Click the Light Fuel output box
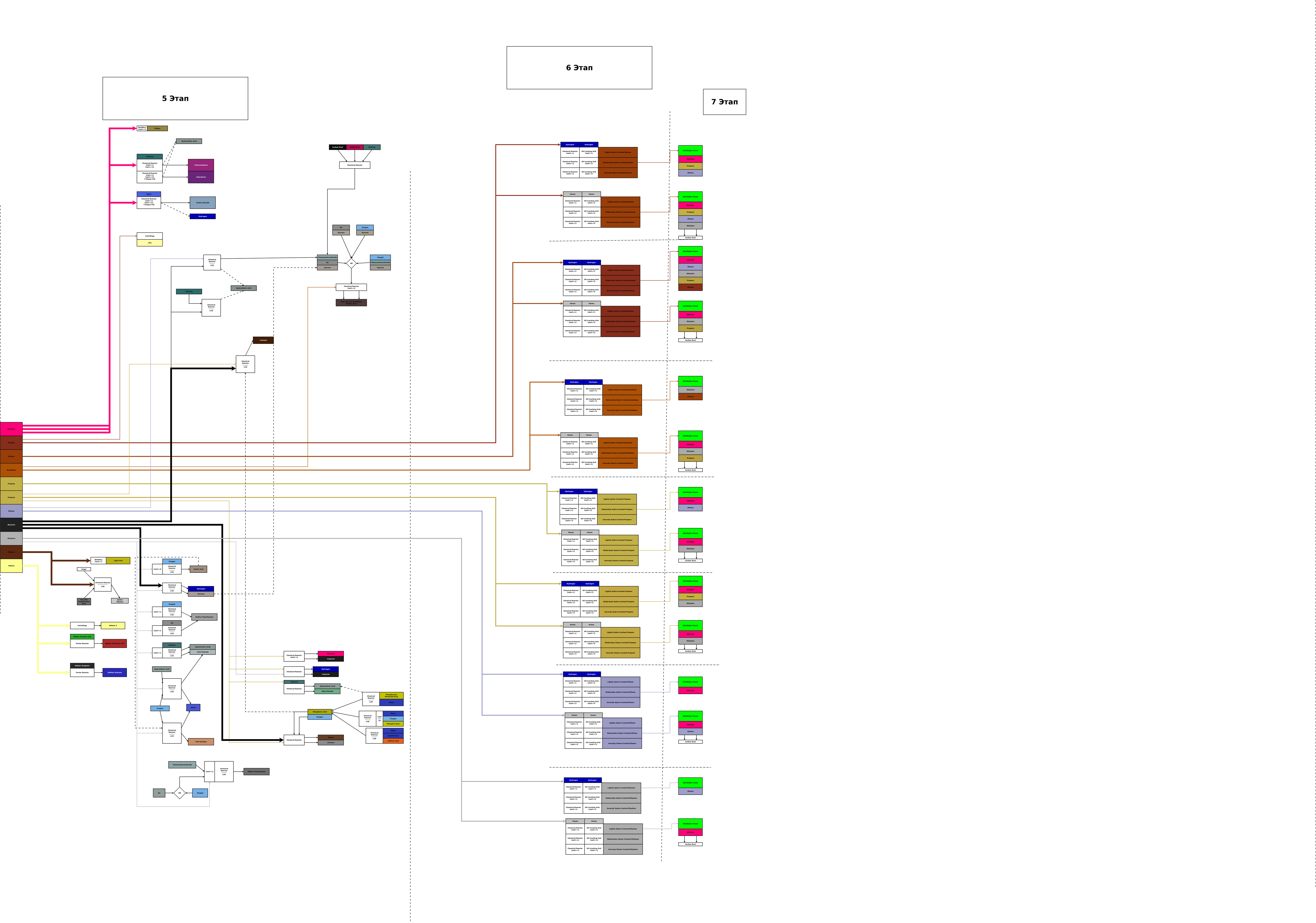The height and width of the screenshot is (923, 1316). point(118,561)
